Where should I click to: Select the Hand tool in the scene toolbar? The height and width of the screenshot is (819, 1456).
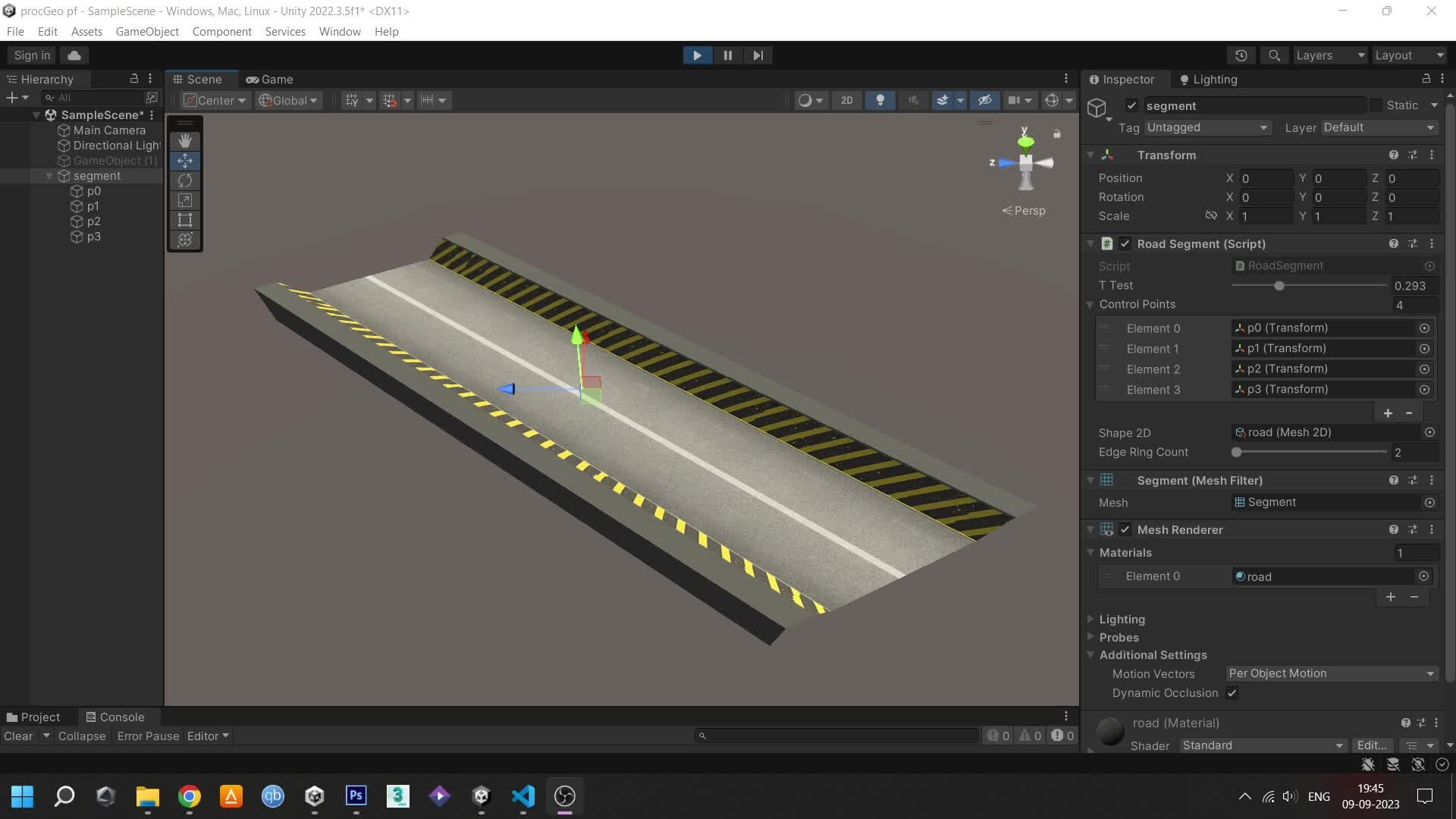[x=184, y=140]
